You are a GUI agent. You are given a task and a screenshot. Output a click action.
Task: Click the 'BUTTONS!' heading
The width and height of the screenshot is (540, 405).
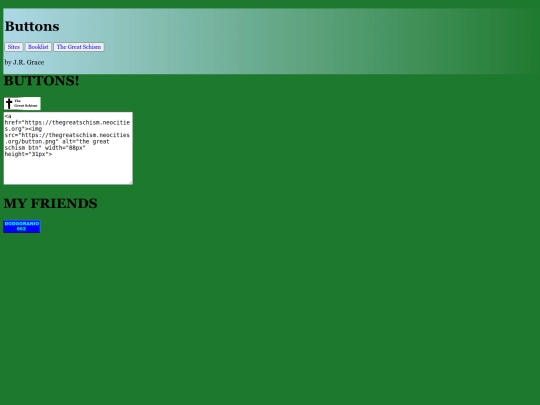(x=41, y=81)
